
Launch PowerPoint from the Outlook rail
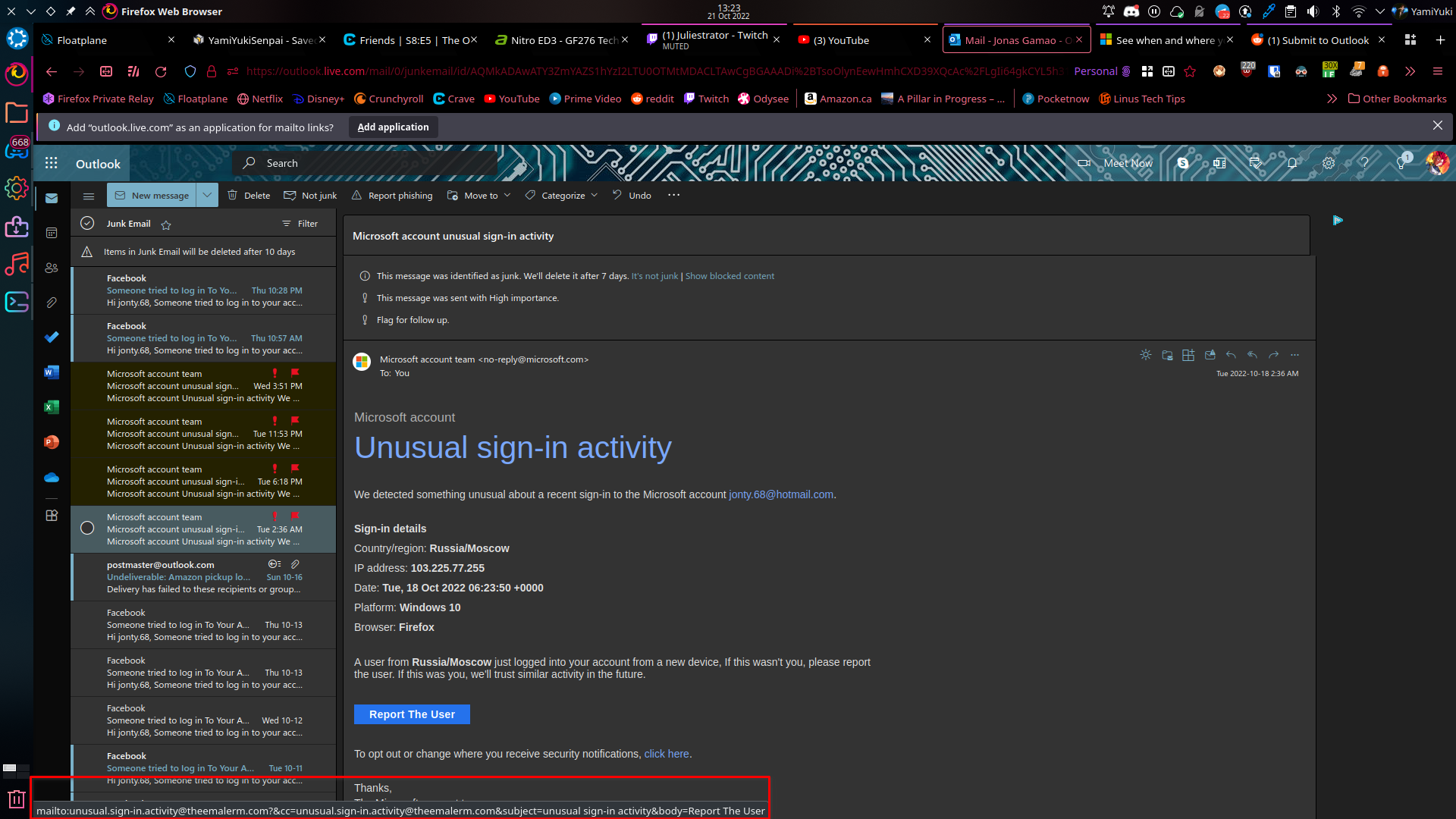(52, 442)
